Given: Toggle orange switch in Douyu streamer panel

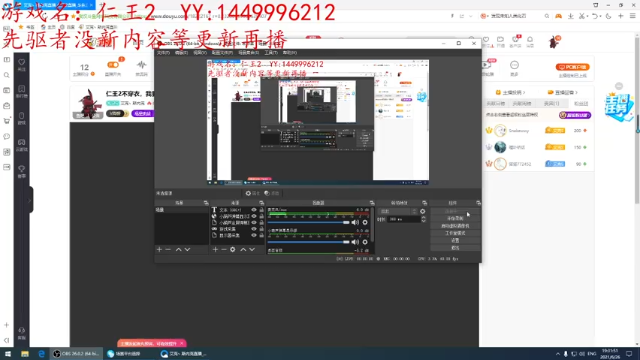Looking at the screenshot, I should point(113,65).
